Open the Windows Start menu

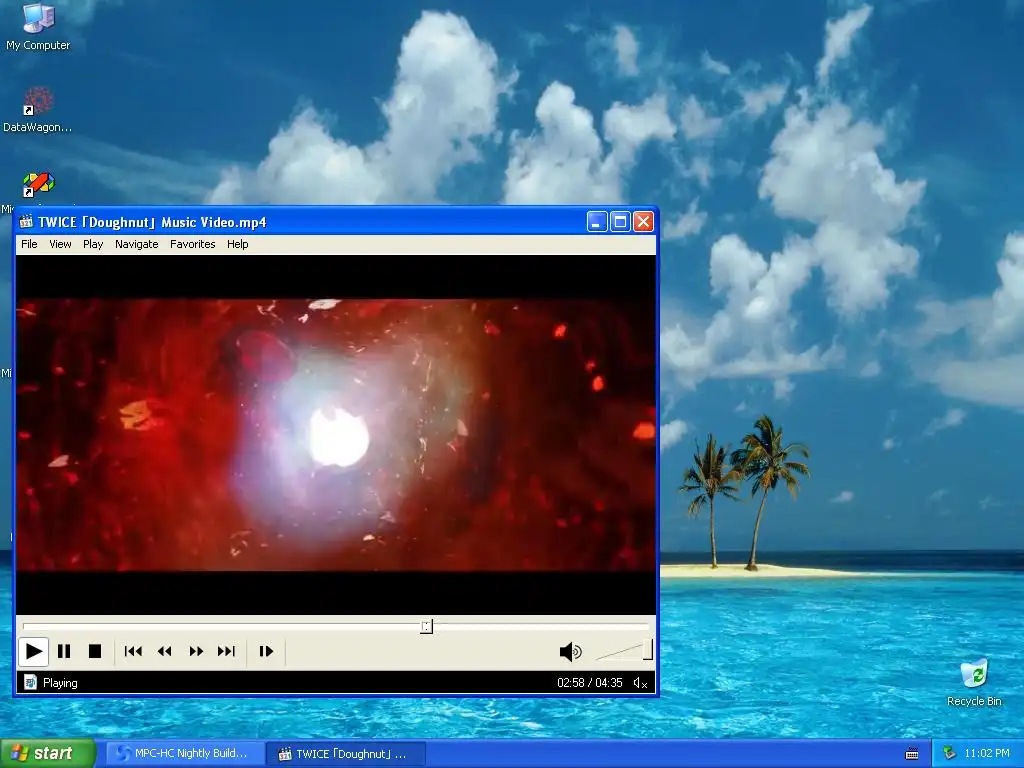pyautogui.click(x=47, y=754)
